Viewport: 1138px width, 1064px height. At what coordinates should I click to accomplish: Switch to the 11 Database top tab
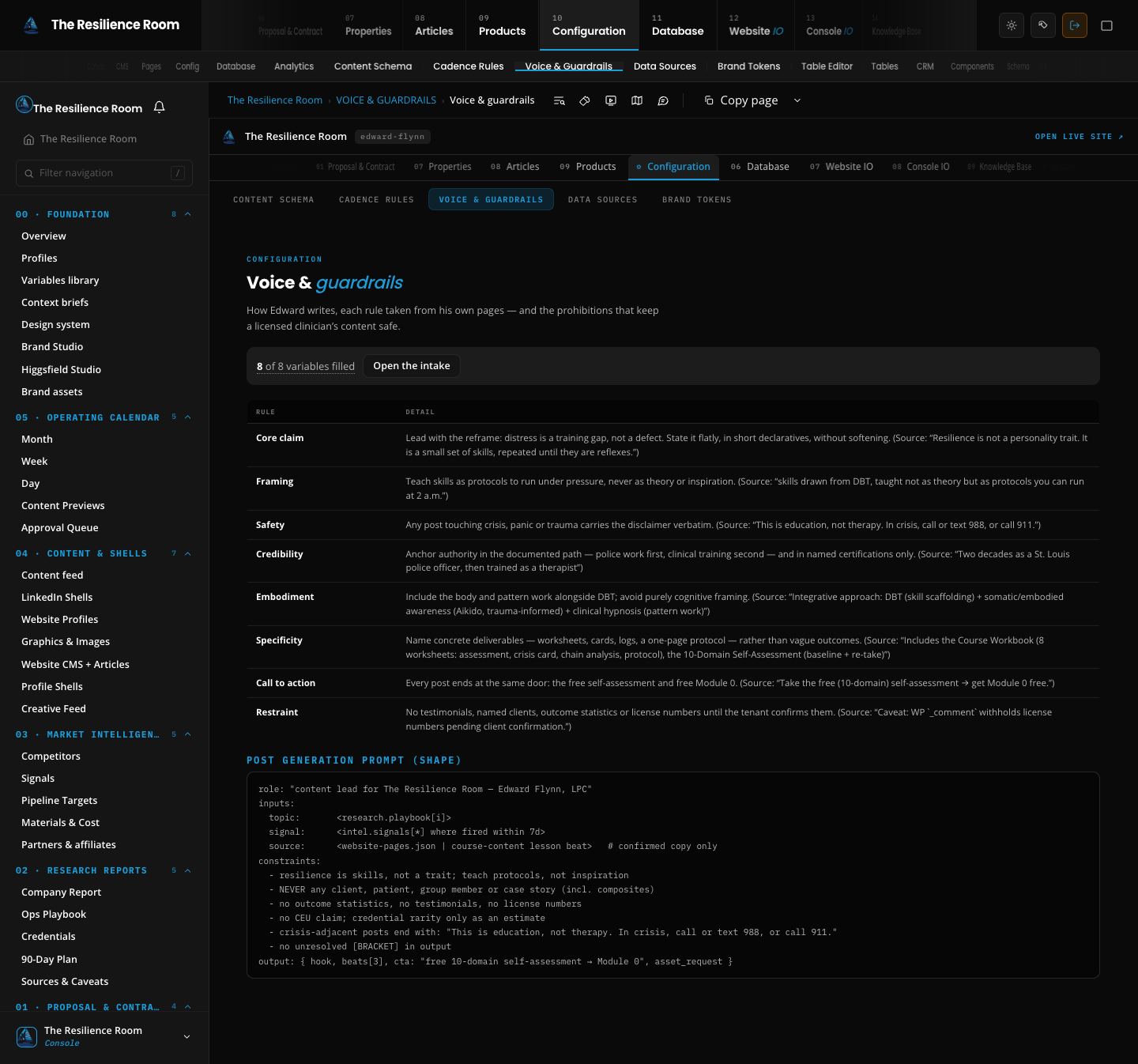point(677,25)
